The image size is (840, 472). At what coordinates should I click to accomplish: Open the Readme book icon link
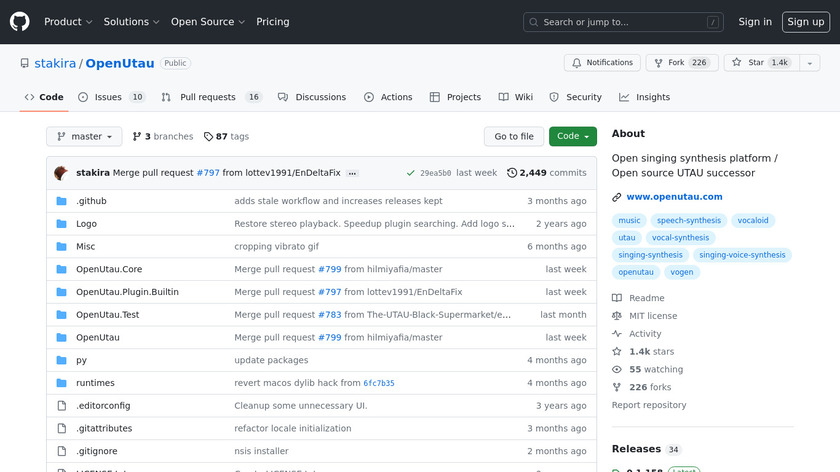pyautogui.click(x=617, y=298)
